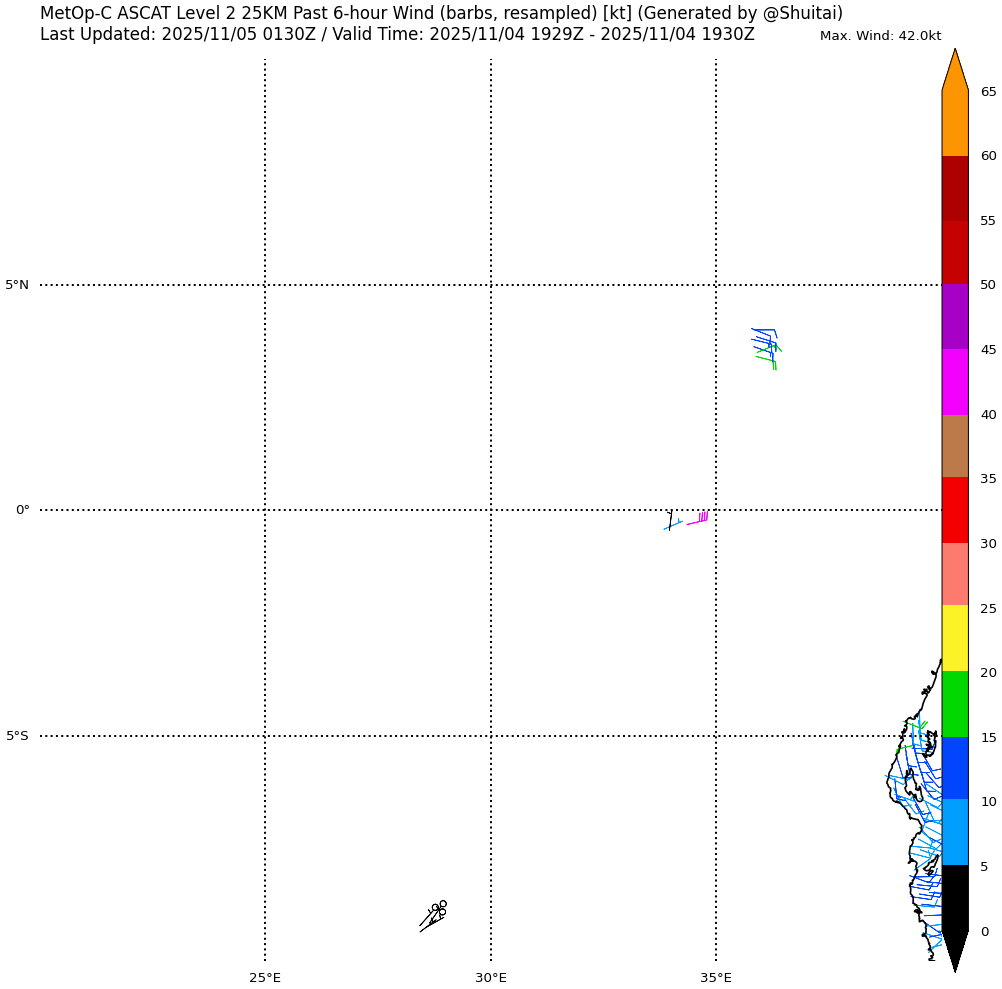Click the green 15–20 kt colorbar segment
The width and height of the screenshot is (1002, 989).
(955, 704)
